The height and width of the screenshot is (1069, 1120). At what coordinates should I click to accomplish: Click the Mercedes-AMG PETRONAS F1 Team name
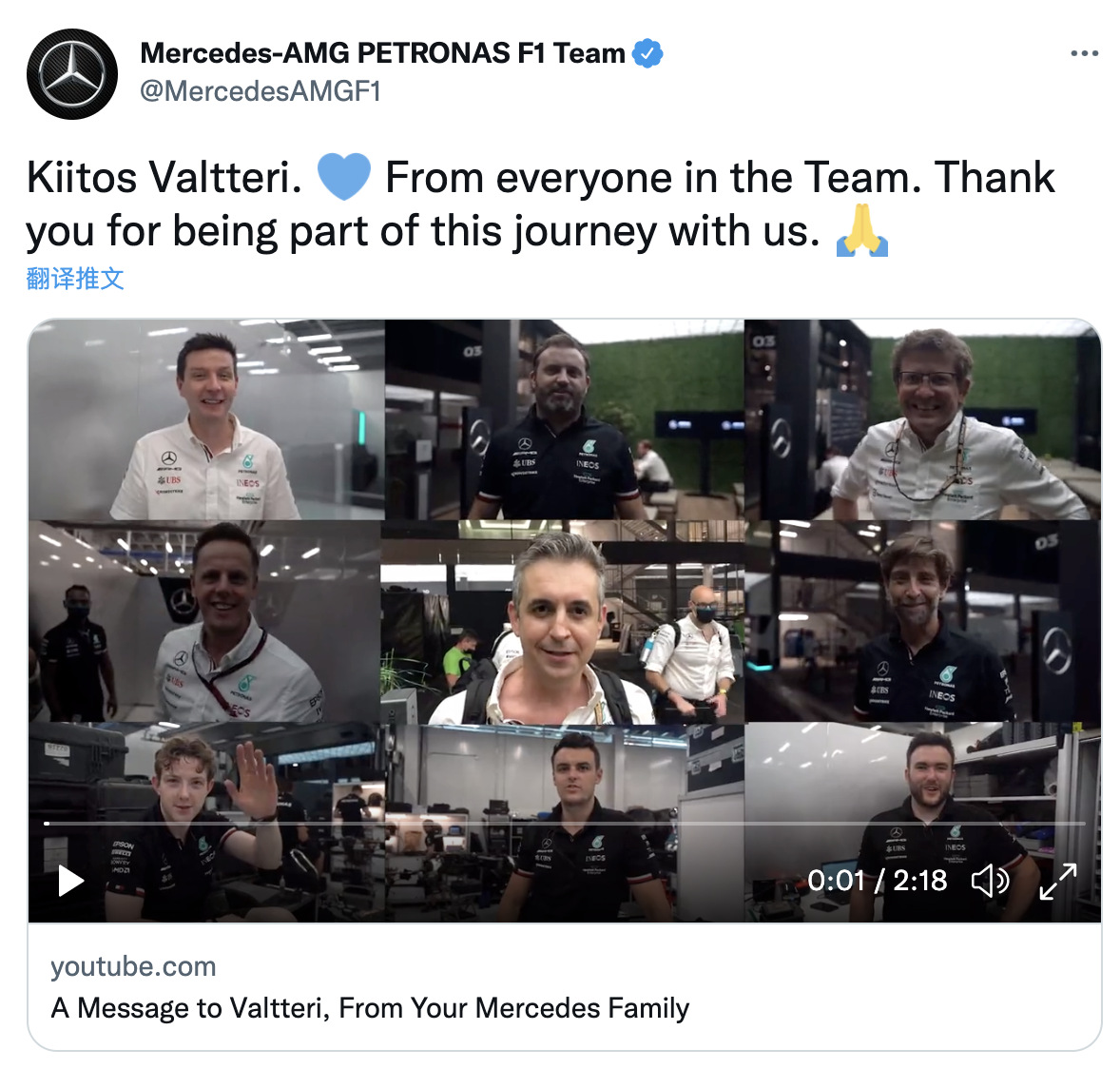pos(382,53)
